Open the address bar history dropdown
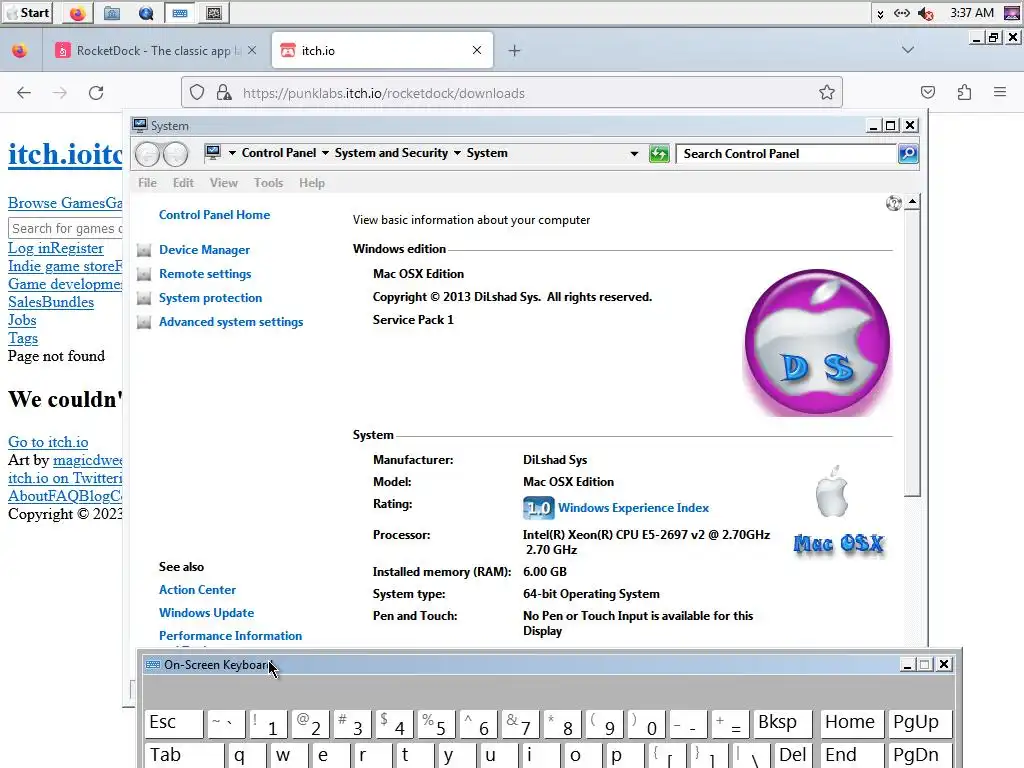 coord(634,153)
